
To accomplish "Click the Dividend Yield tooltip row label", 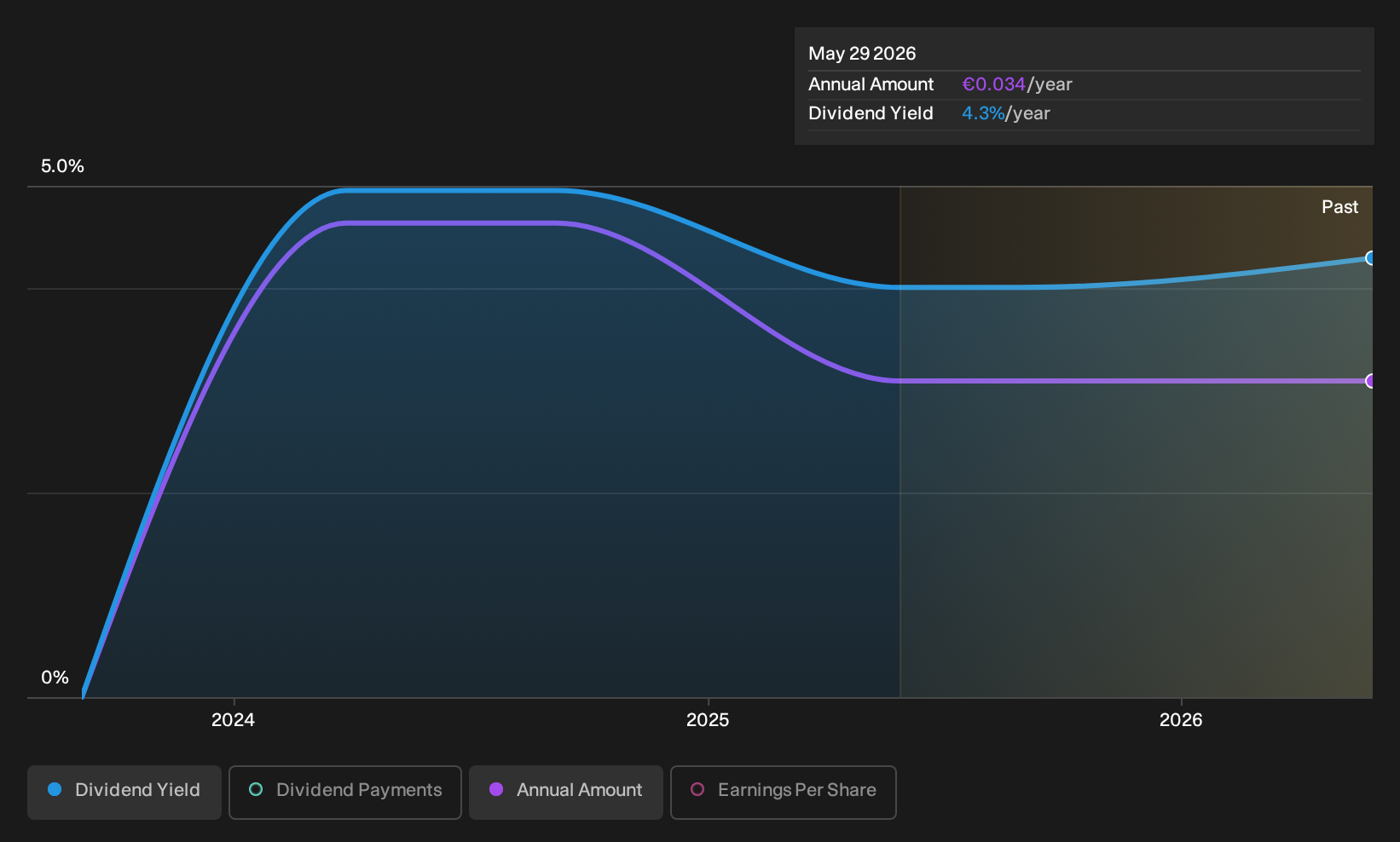I will pyautogui.click(x=871, y=113).
